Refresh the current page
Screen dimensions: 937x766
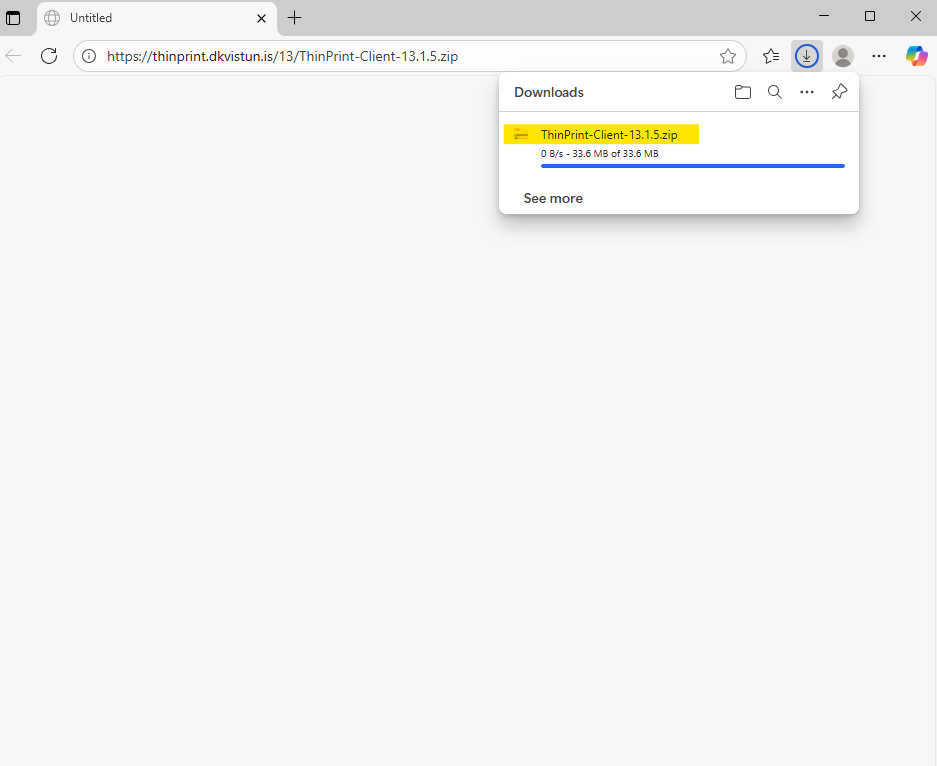[x=48, y=56]
